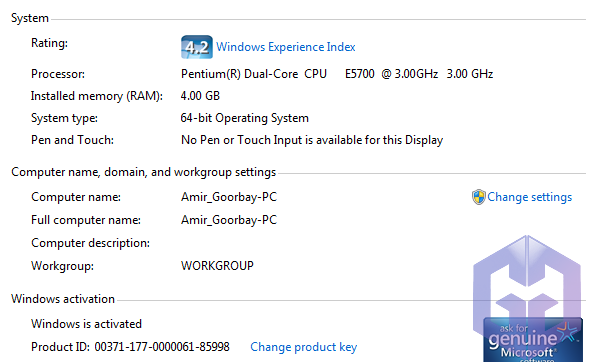Click the System section heading

click(30, 18)
